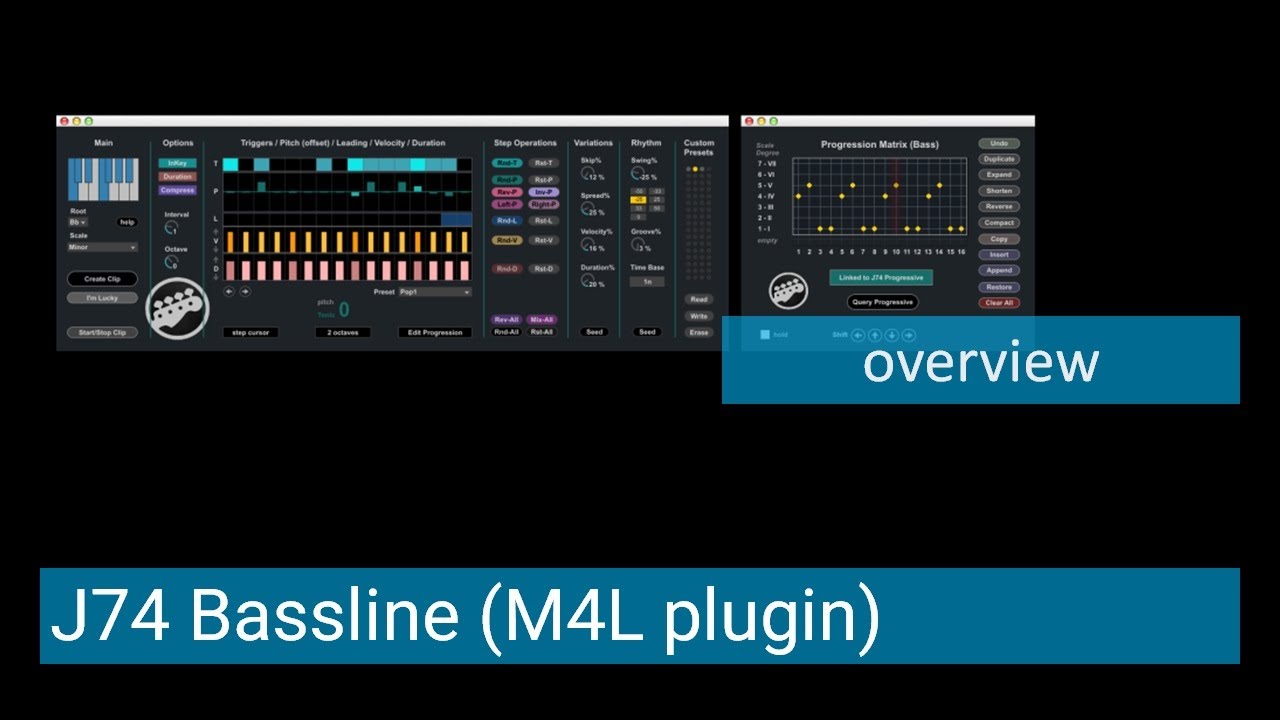The height and width of the screenshot is (720, 1280).
Task: Toggle the first trigger step in T row
Action: pyautogui.click(x=230, y=164)
